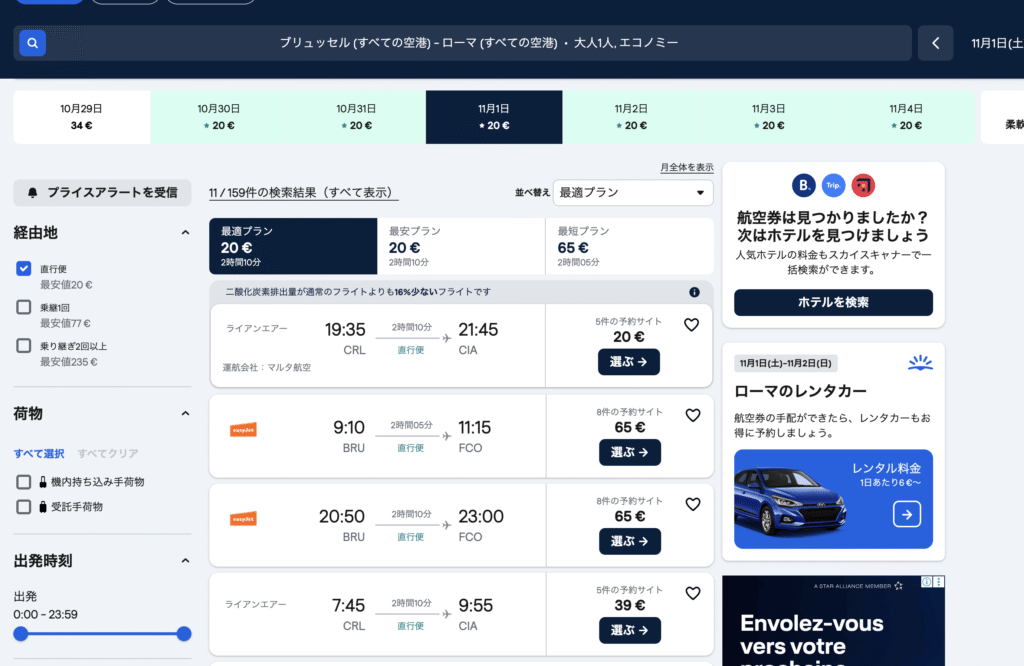
Task: Uncheck the 直行便 direct flight checkbox
Action: (24, 268)
